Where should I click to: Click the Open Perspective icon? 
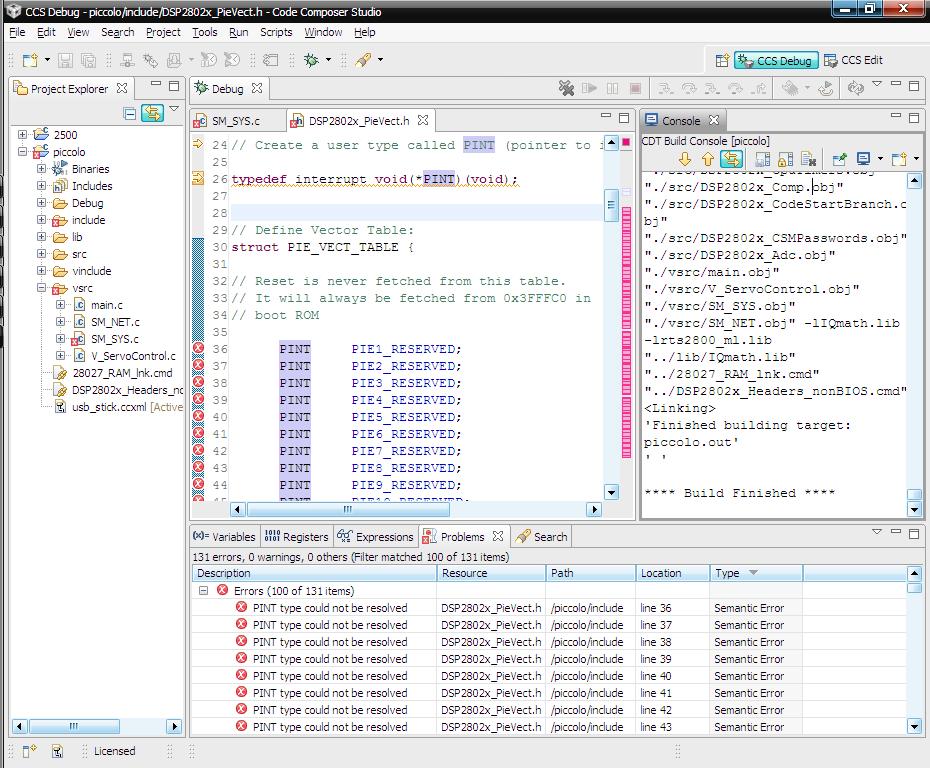pos(722,60)
